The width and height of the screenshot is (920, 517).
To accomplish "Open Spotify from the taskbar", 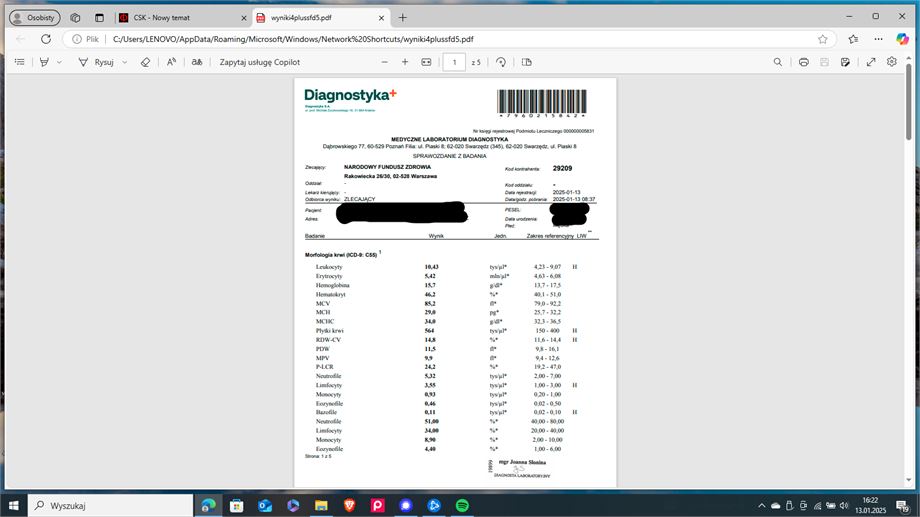I will pyautogui.click(x=462, y=505).
